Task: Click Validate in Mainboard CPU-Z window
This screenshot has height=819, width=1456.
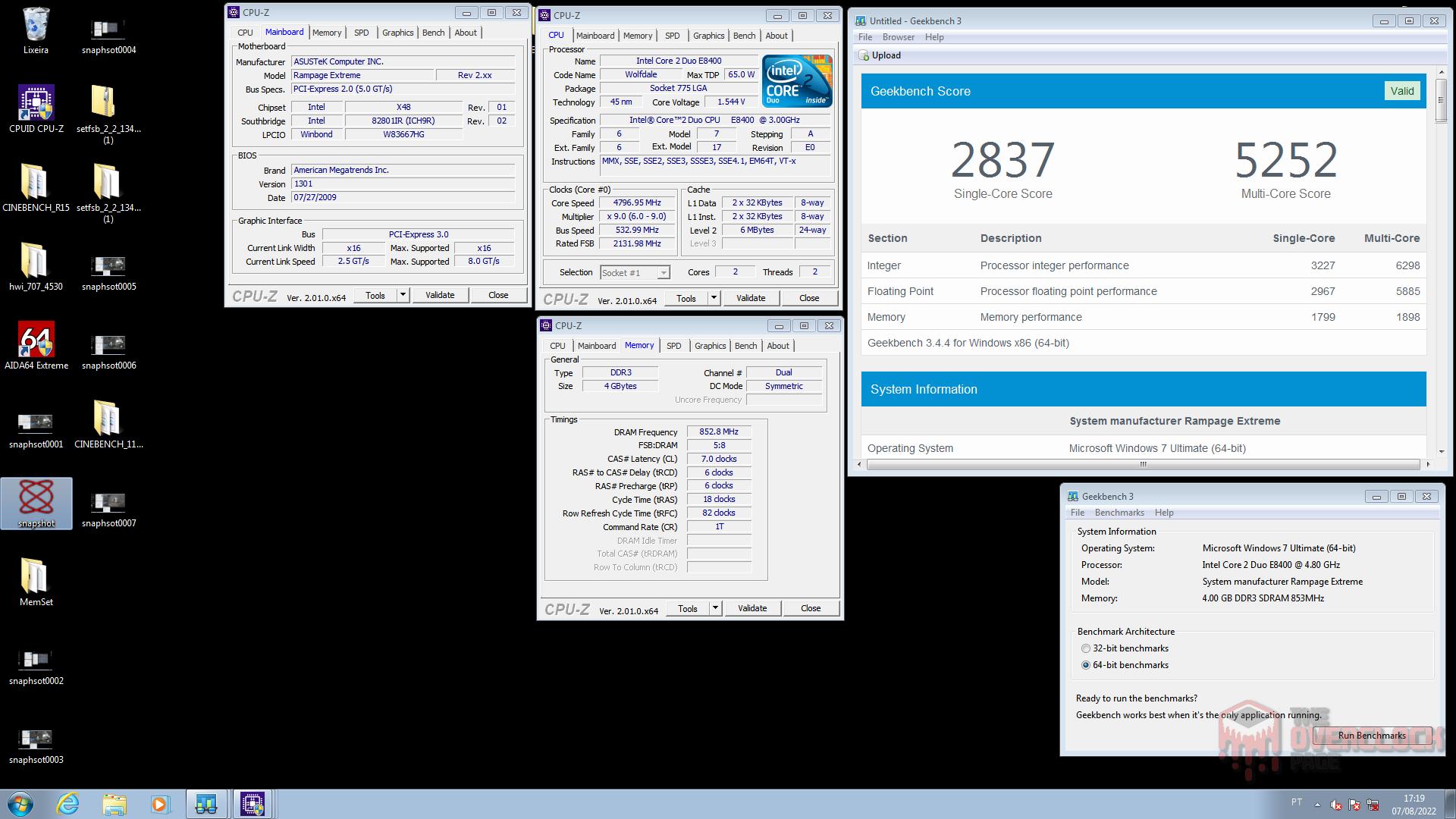Action: (440, 295)
